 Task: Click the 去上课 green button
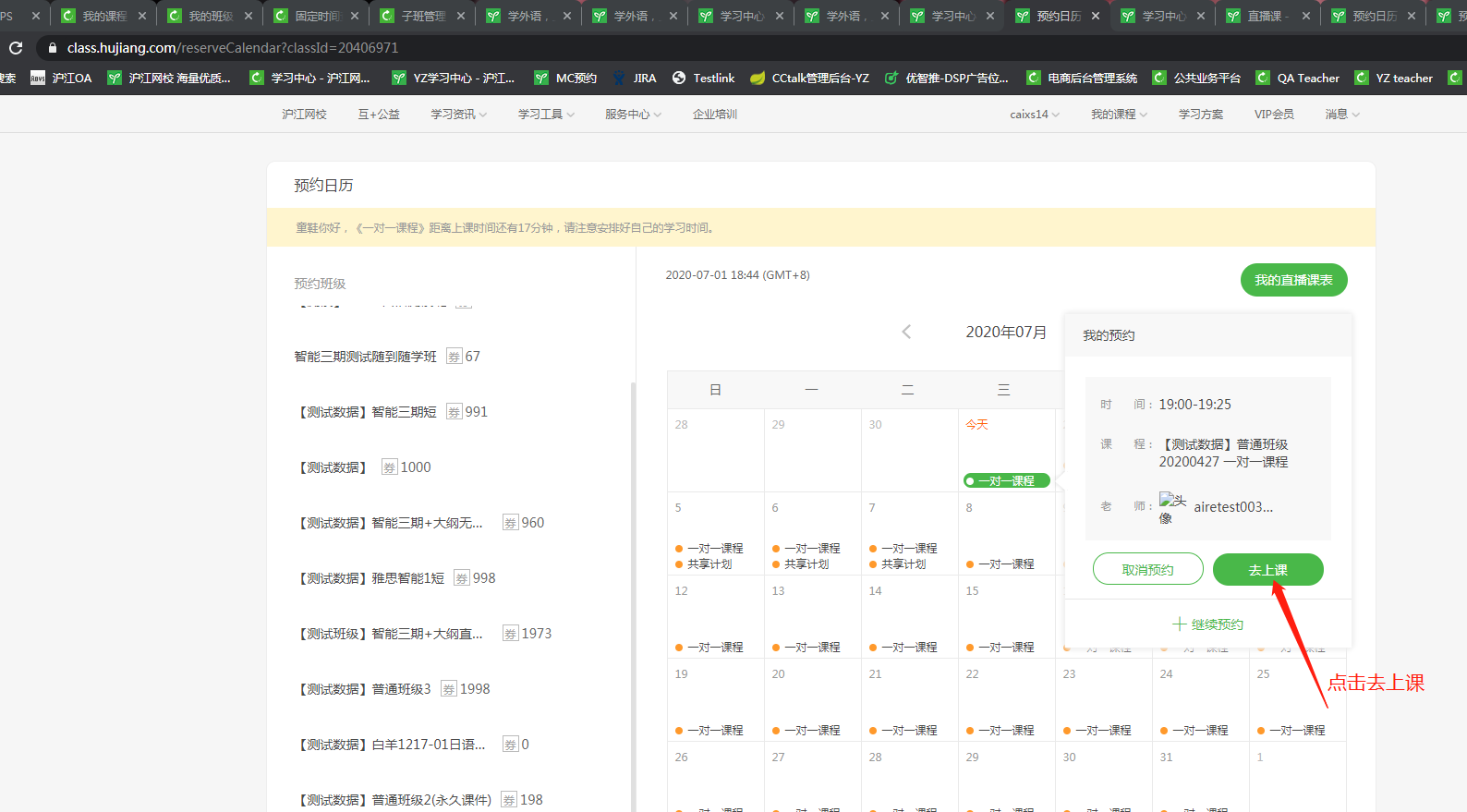1267,570
